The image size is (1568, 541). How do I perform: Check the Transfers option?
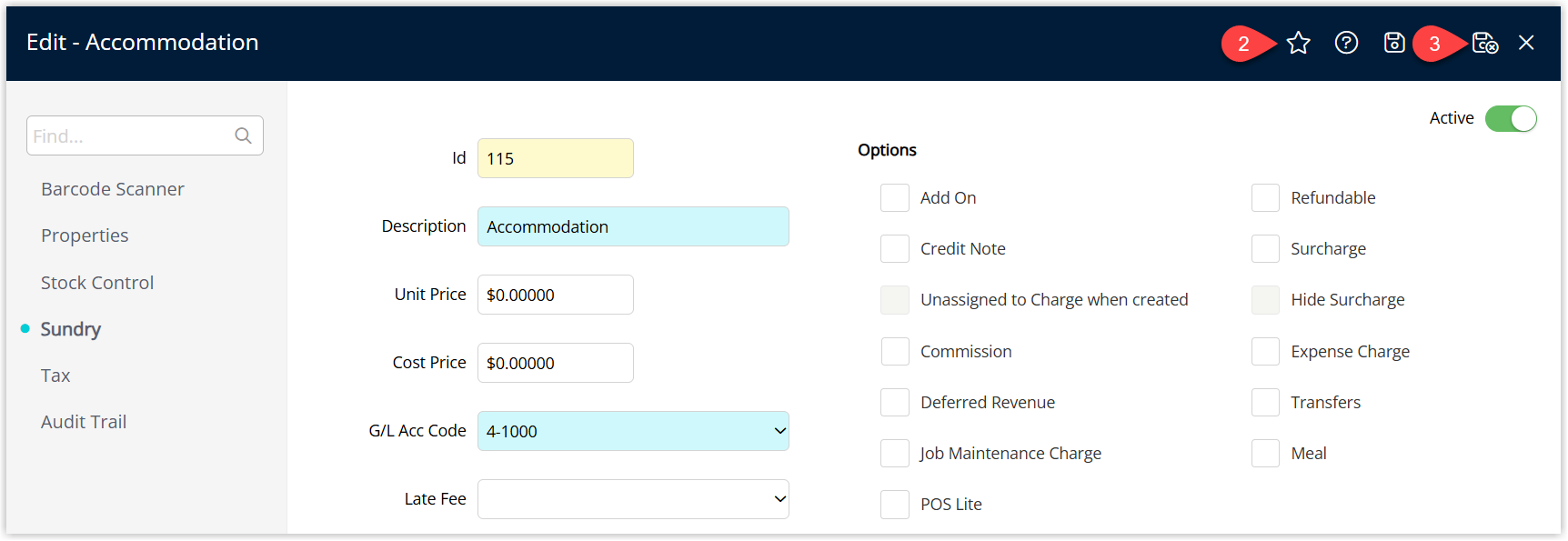[x=1265, y=402]
